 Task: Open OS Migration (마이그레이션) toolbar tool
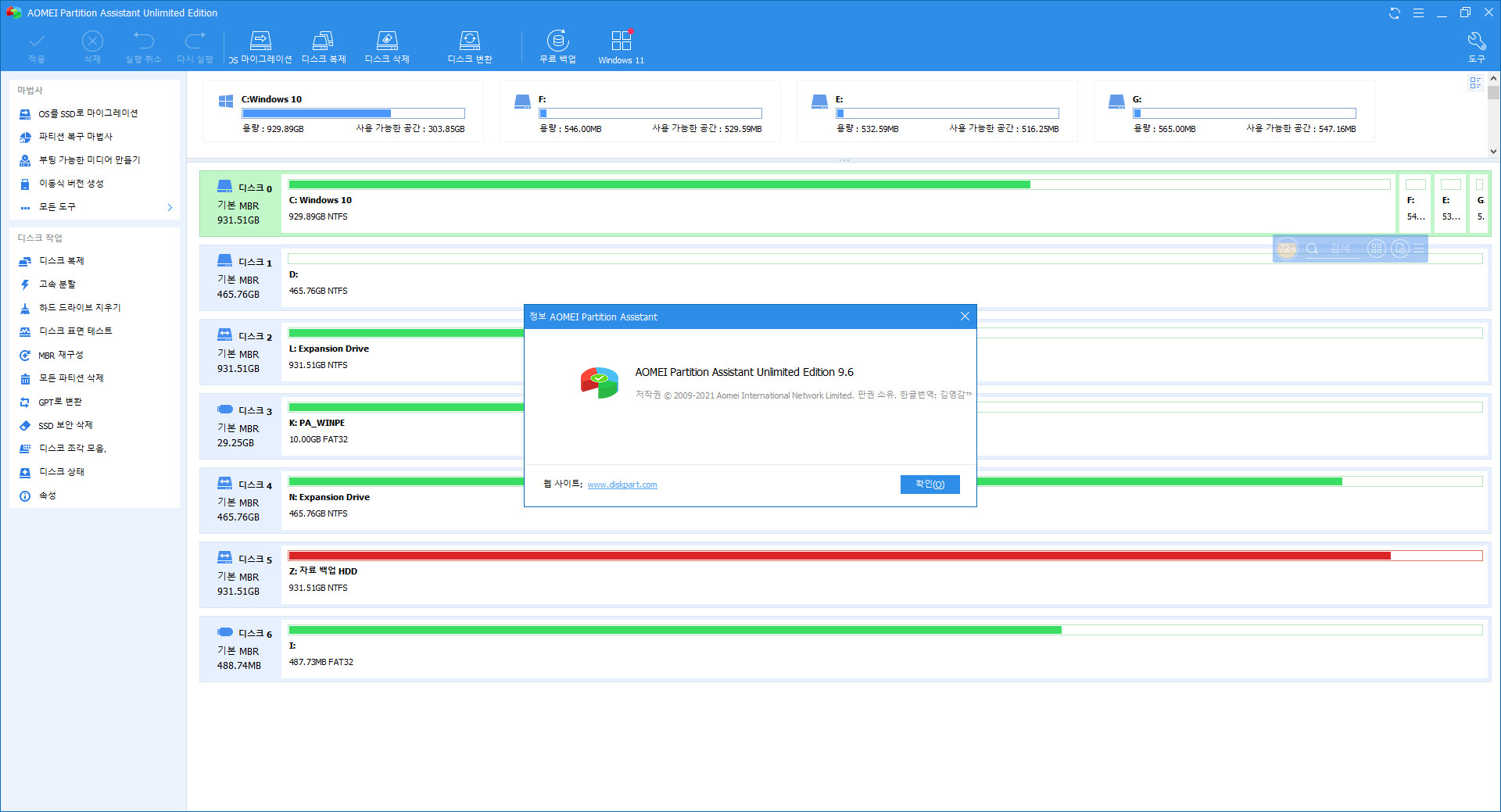pos(260,47)
